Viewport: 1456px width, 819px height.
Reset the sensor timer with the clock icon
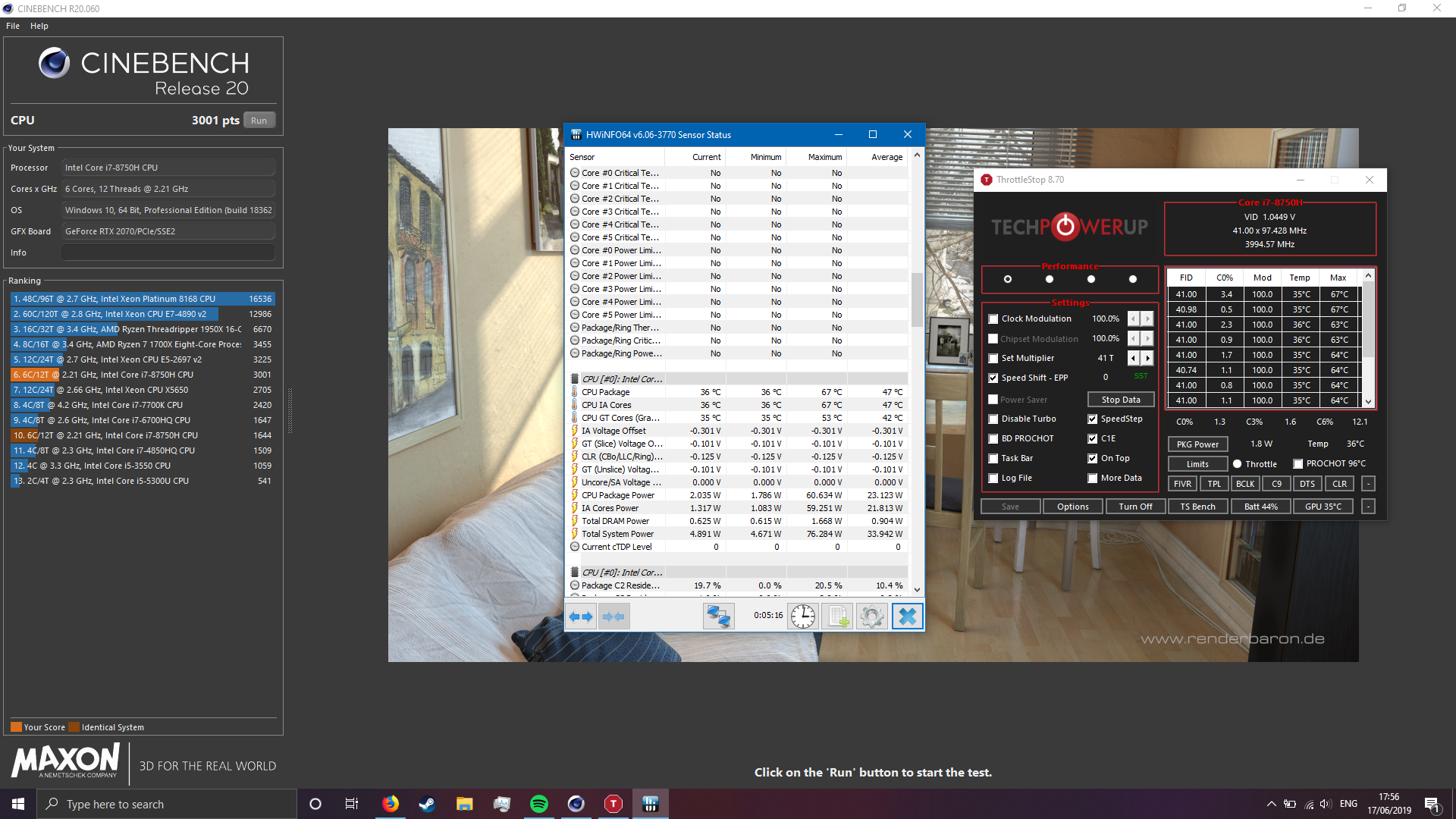click(x=802, y=617)
